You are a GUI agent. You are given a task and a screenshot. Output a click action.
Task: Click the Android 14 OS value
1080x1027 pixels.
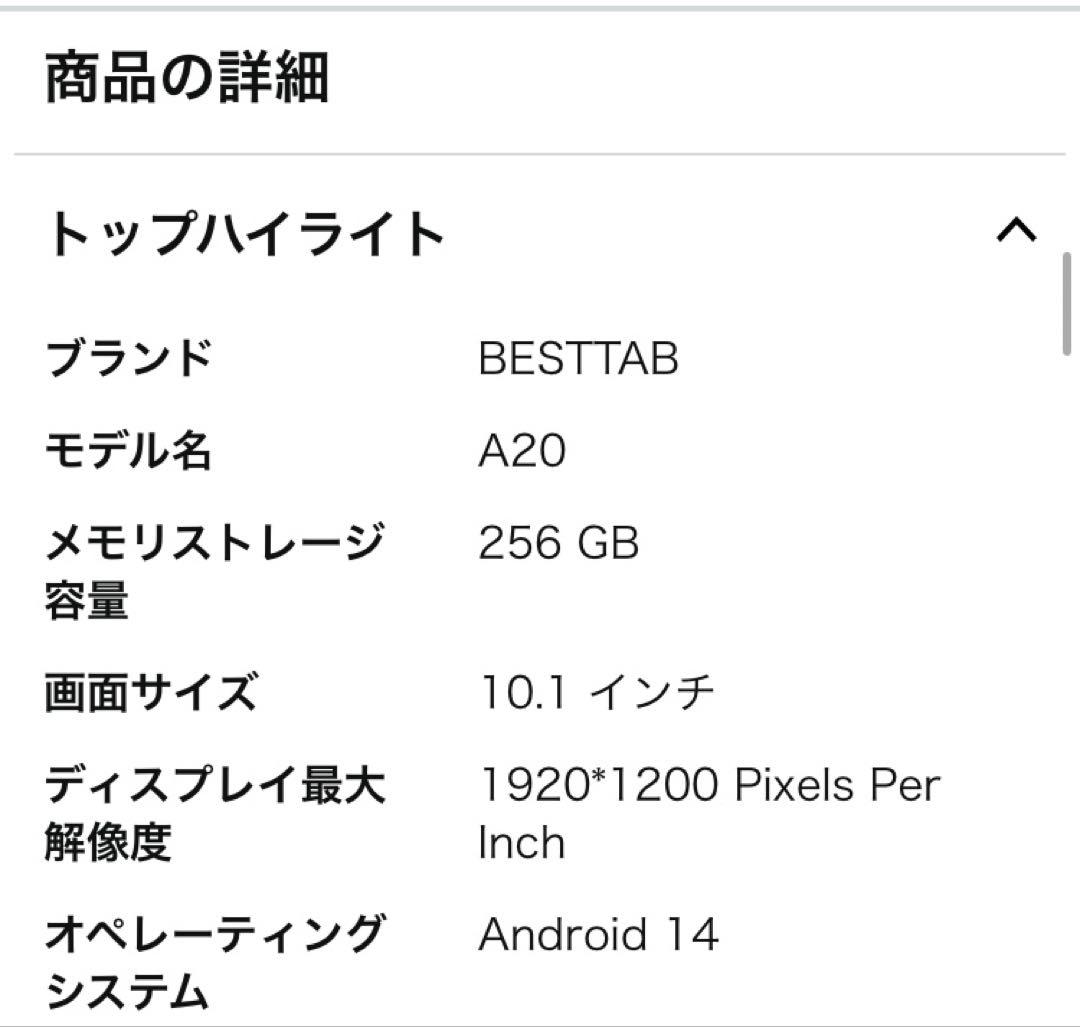[599, 934]
